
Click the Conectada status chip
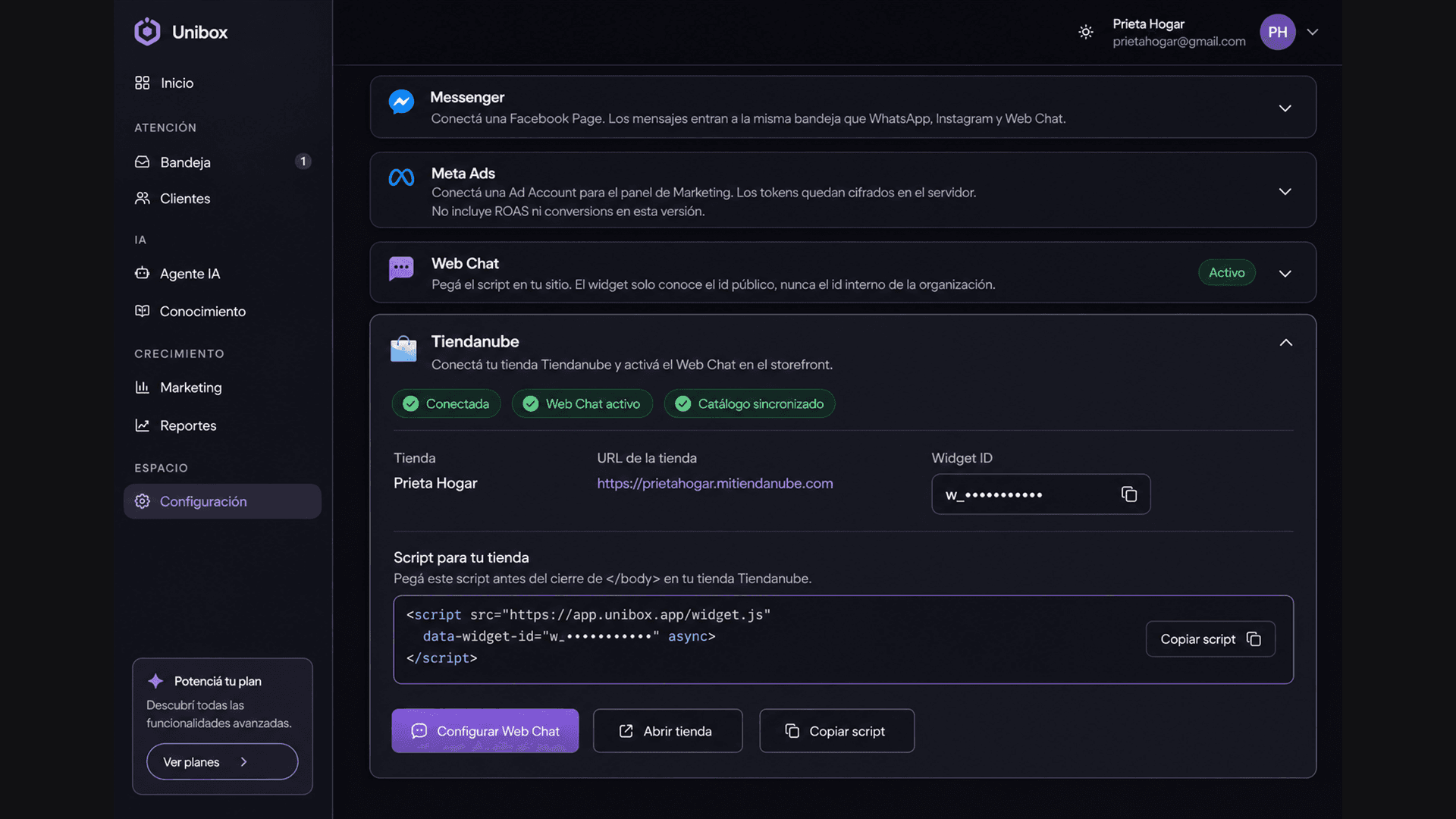coord(446,403)
